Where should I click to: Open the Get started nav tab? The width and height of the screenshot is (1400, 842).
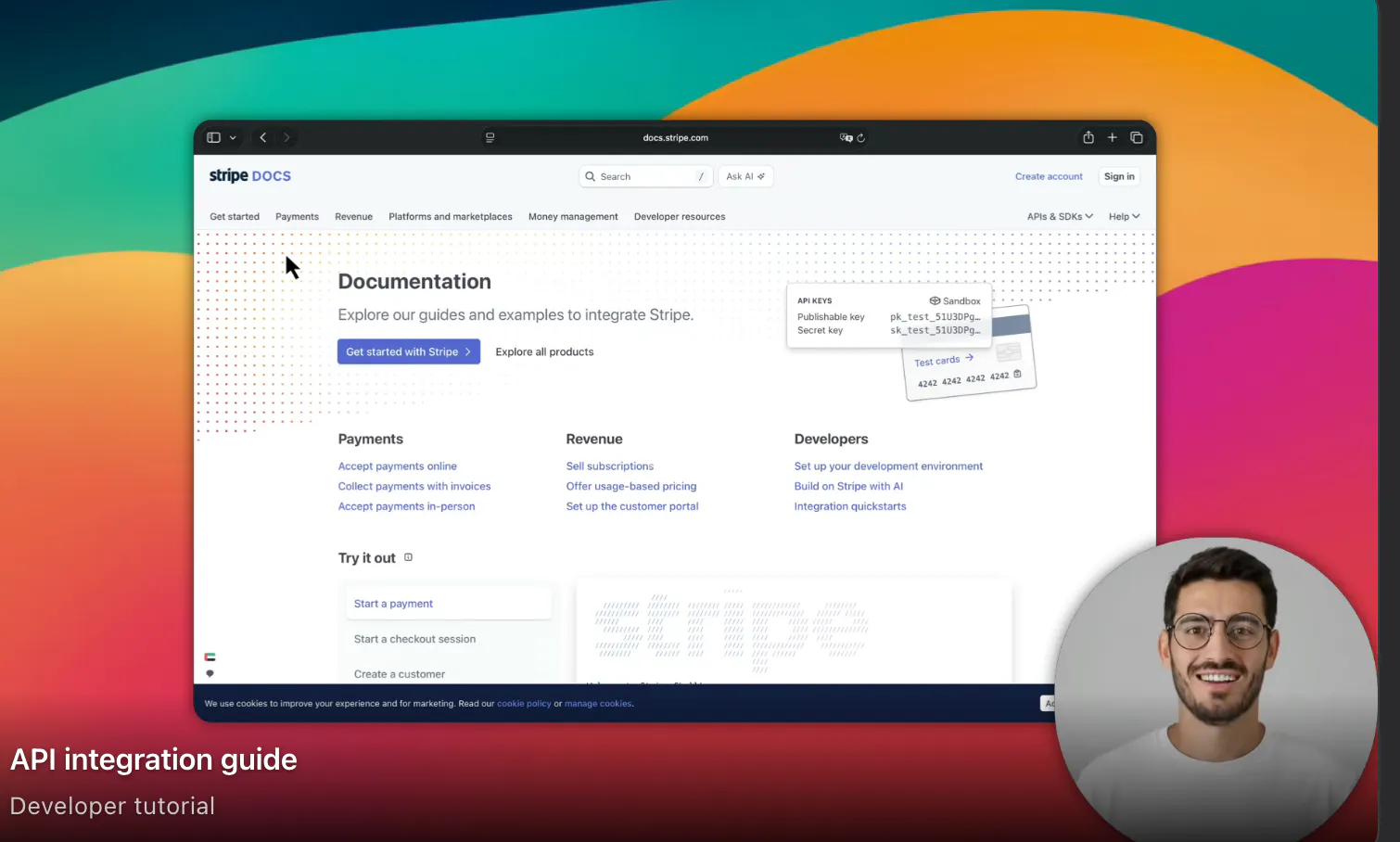235,217
